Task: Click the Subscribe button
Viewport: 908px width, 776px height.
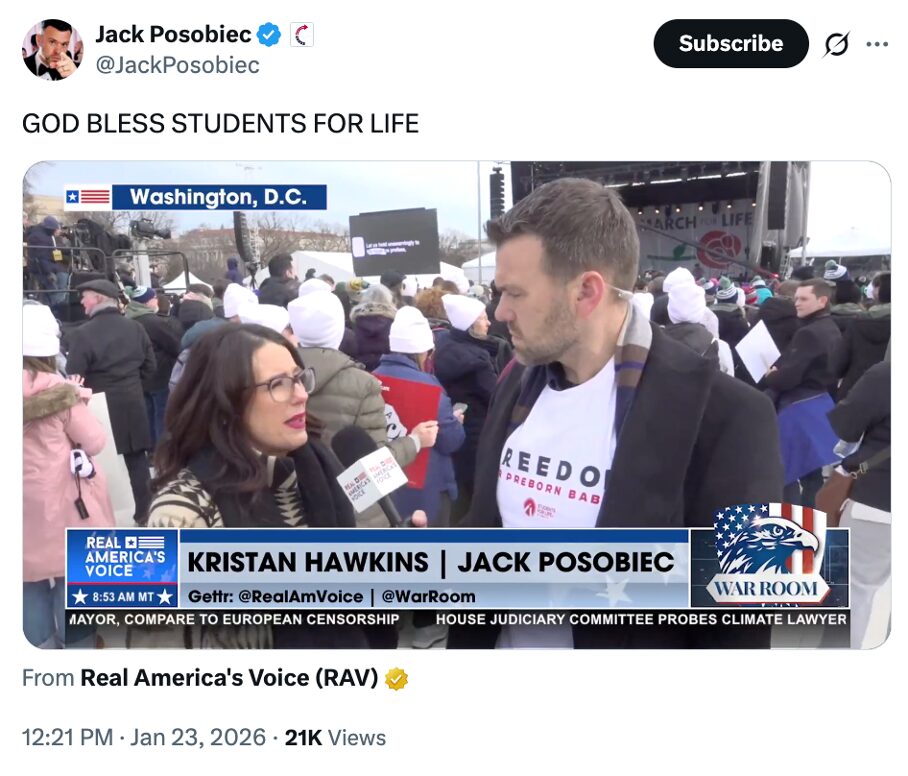Action: click(731, 43)
